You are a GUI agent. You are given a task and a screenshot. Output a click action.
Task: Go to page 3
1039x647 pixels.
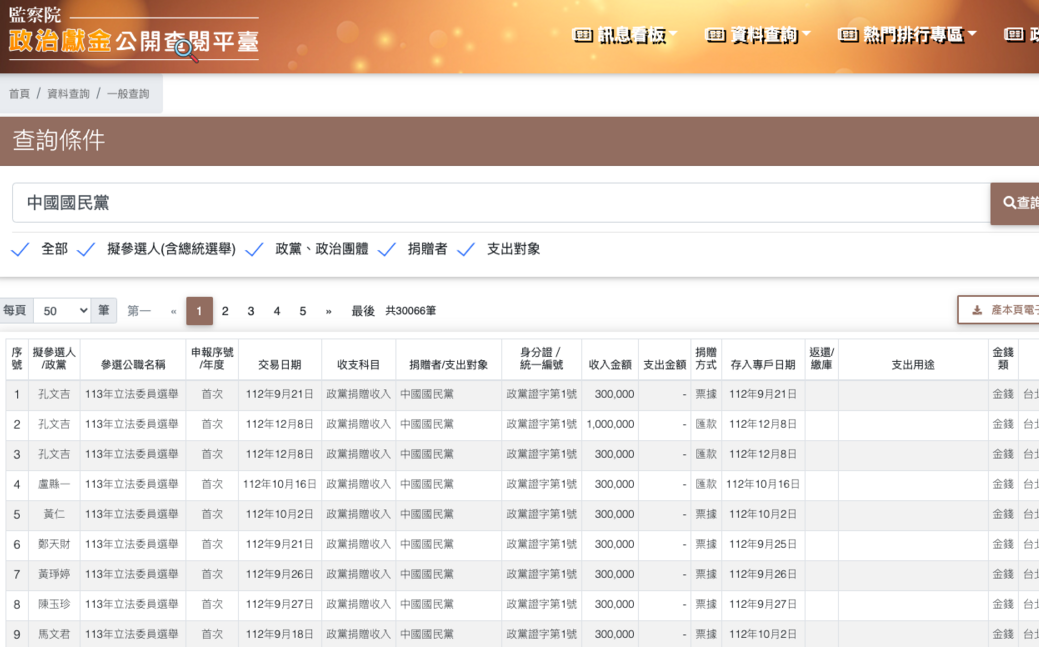[251, 311]
